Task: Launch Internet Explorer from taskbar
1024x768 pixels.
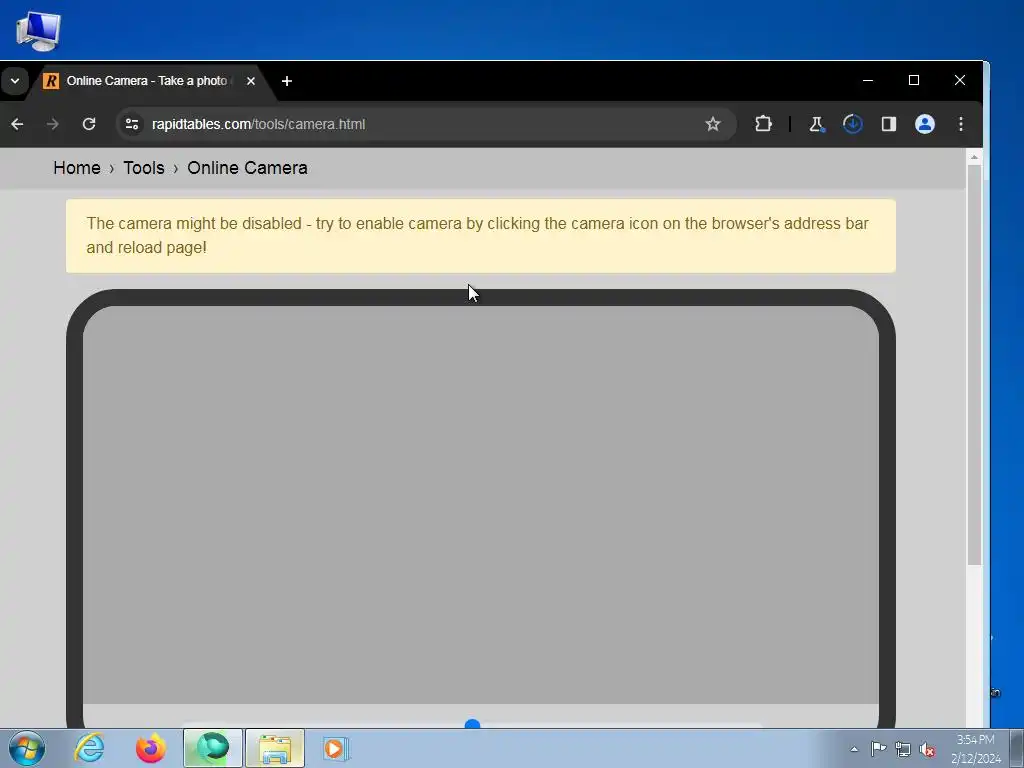Action: [89, 748]
